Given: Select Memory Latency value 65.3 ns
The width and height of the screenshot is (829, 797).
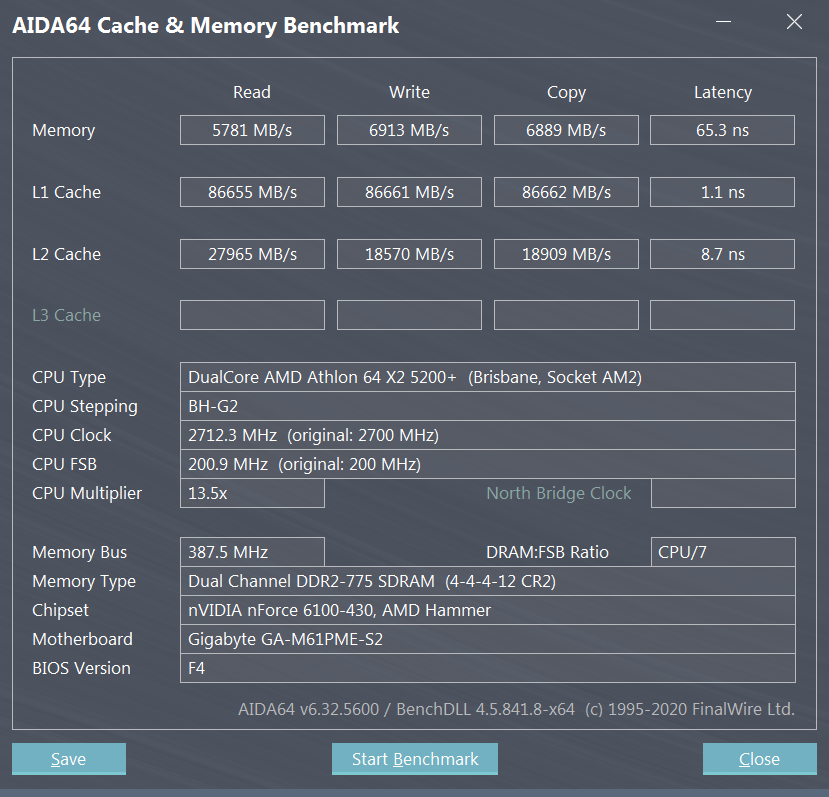Looking at the screenshot, I should [722, 130].
